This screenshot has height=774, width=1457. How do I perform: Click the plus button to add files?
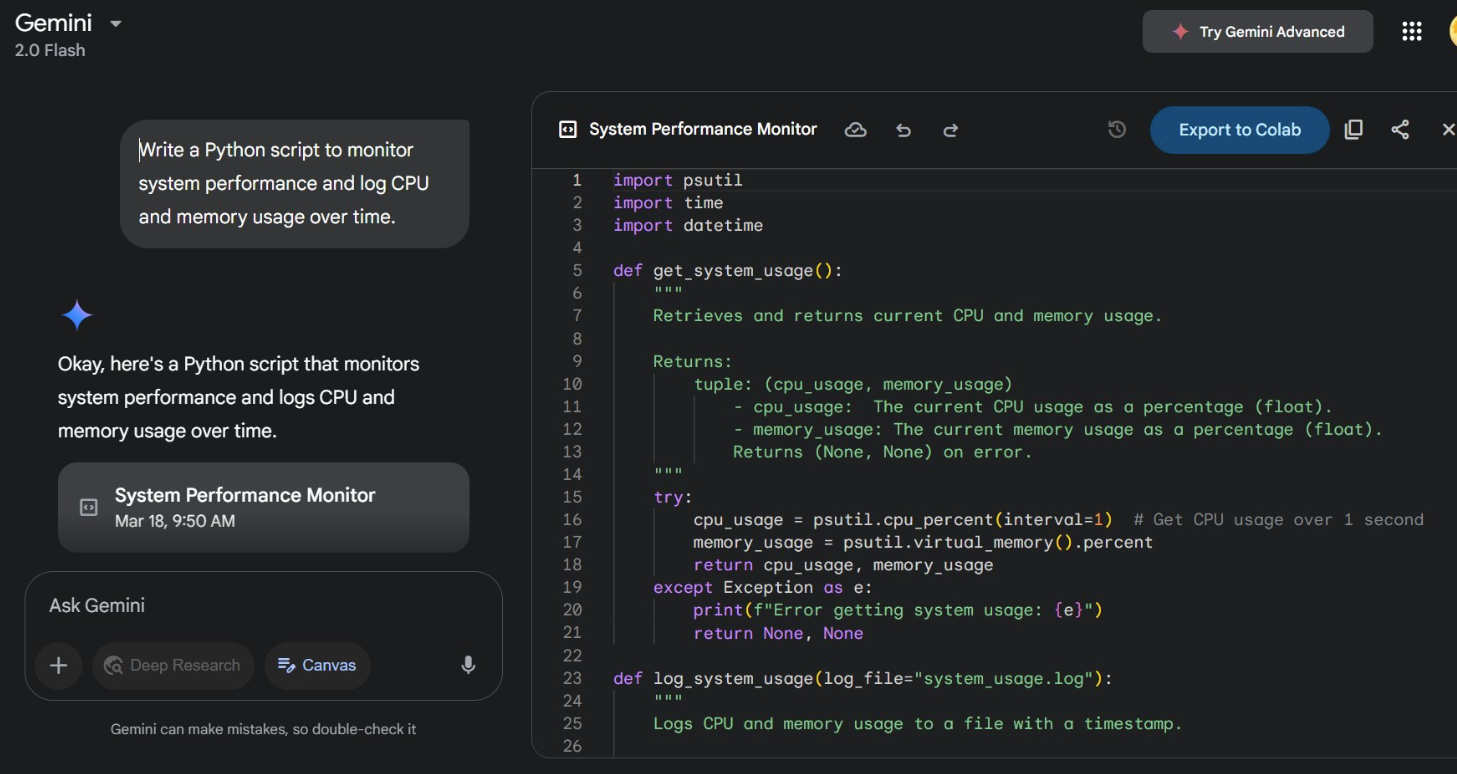[x=59, y=666]
